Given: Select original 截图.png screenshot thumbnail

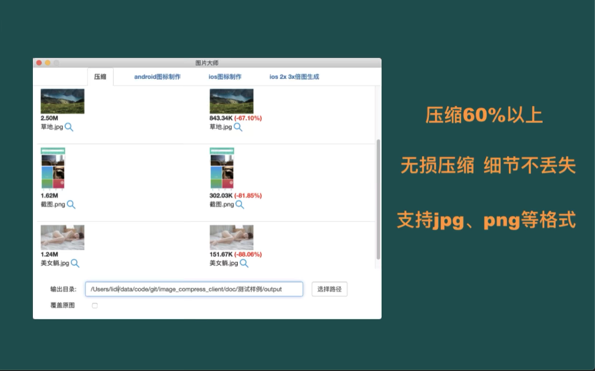Looking at the screenshot, I should (53, 168).
